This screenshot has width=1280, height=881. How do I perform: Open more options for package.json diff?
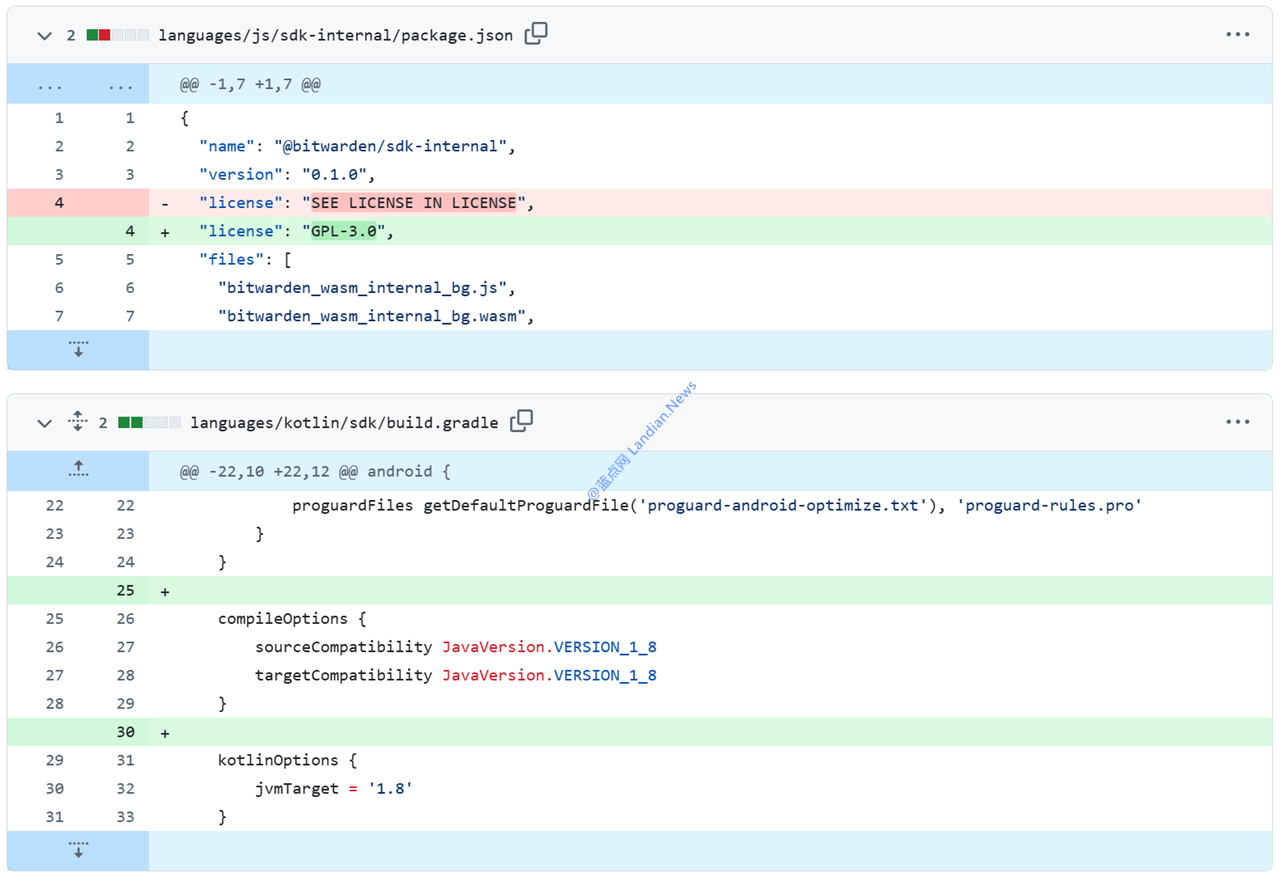(x=1237, y=35)
